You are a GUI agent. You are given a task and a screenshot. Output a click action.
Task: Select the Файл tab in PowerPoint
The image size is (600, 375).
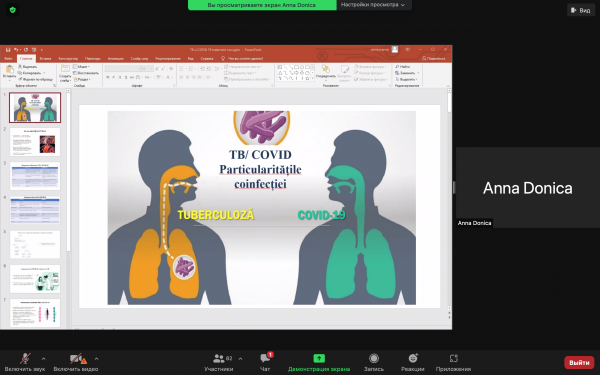8,59
